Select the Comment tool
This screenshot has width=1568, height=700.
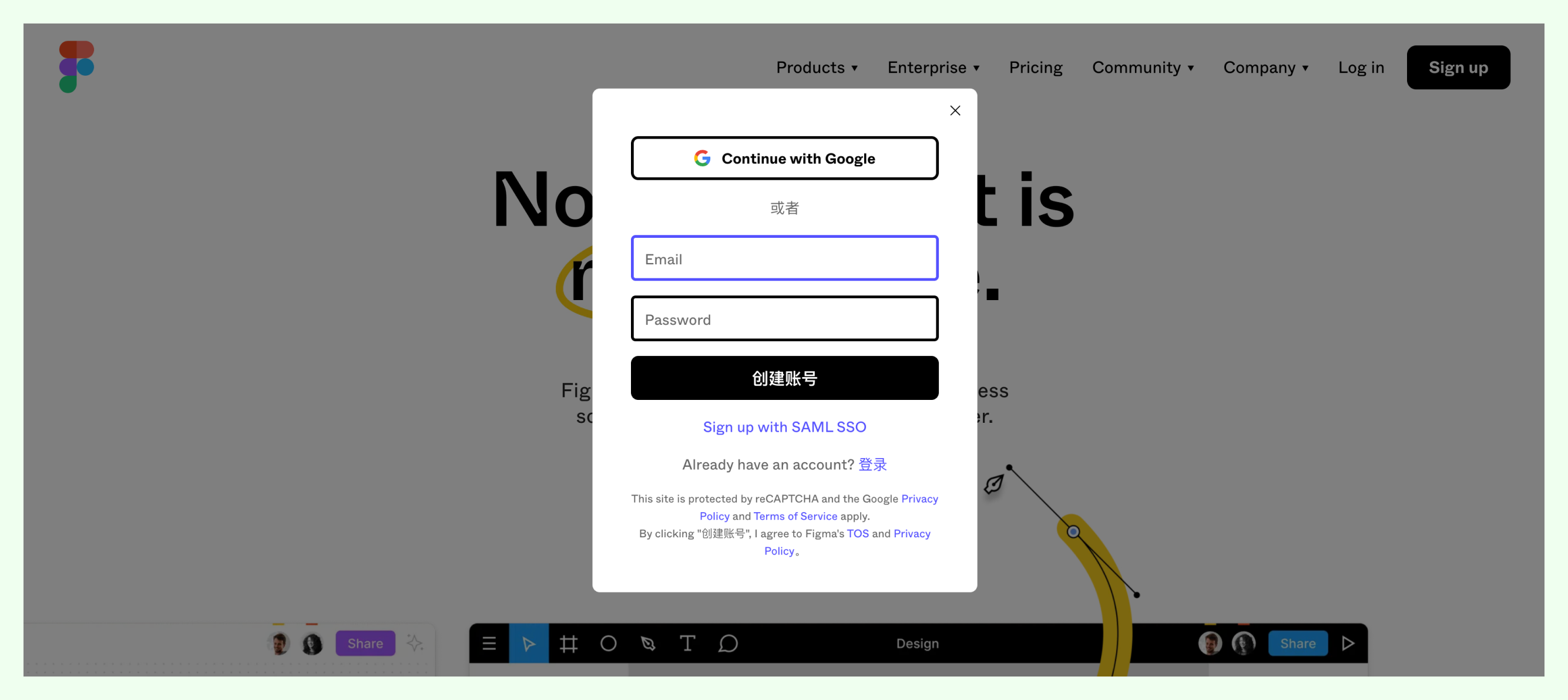[728, 644]
